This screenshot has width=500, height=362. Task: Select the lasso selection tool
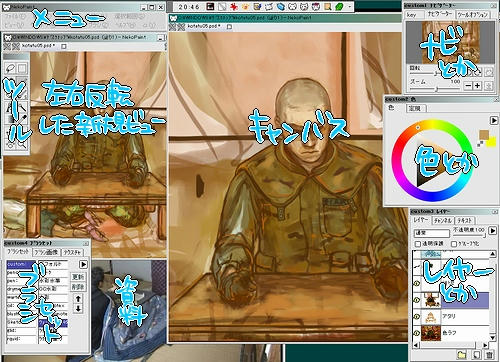coord(10,68)
